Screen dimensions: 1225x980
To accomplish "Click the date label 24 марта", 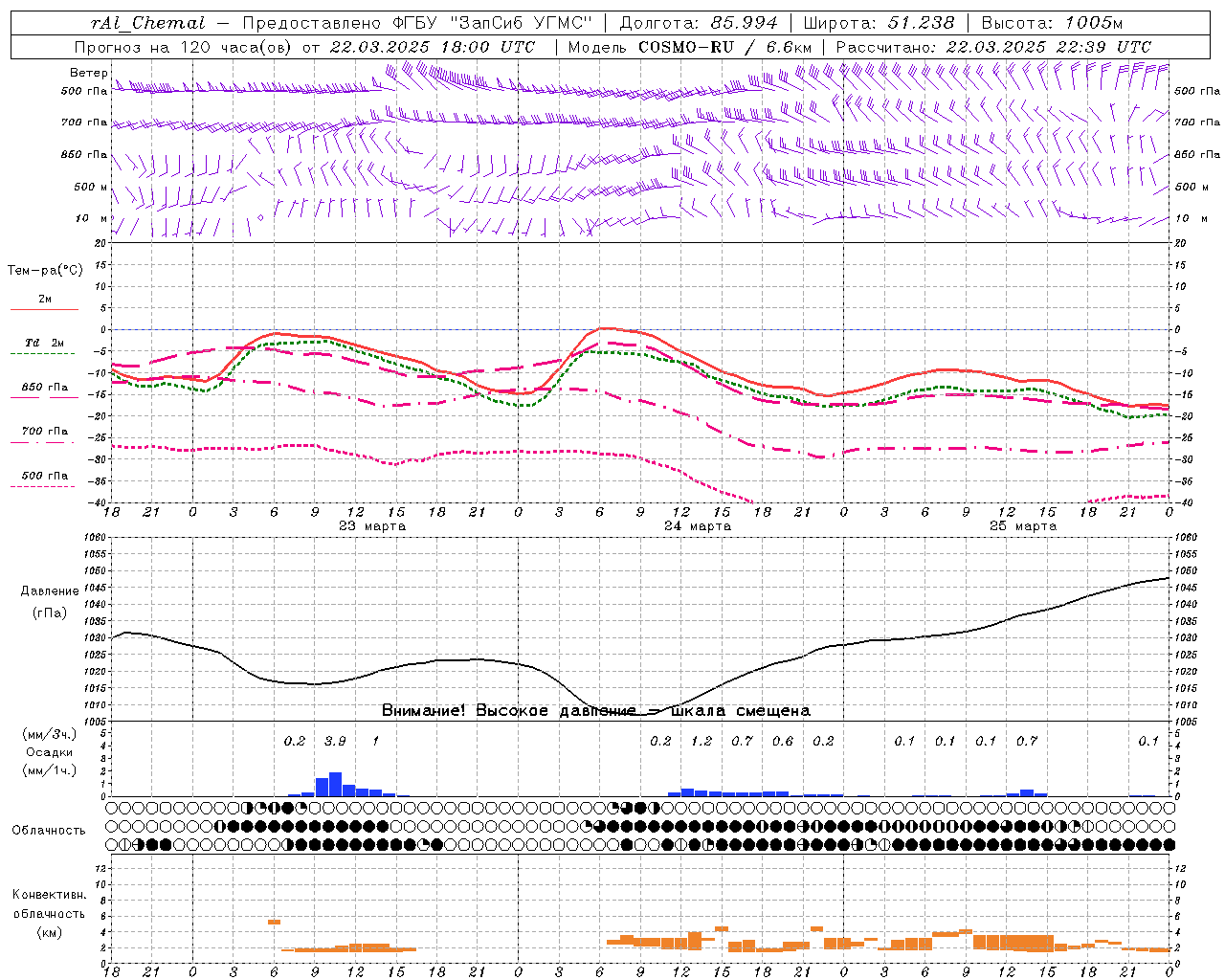I will coord(698,526).
